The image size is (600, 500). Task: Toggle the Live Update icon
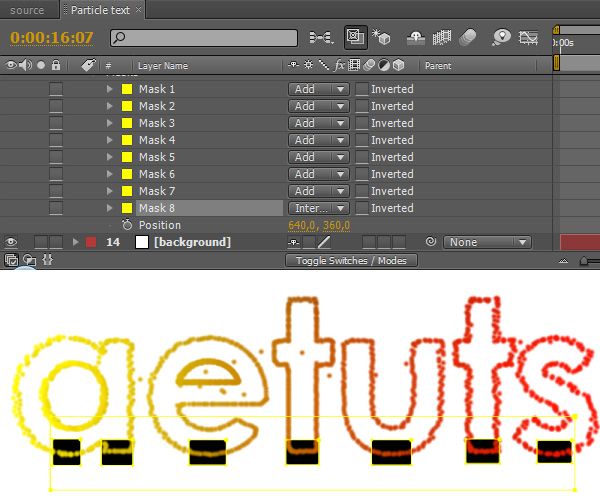tap(355, 37)
